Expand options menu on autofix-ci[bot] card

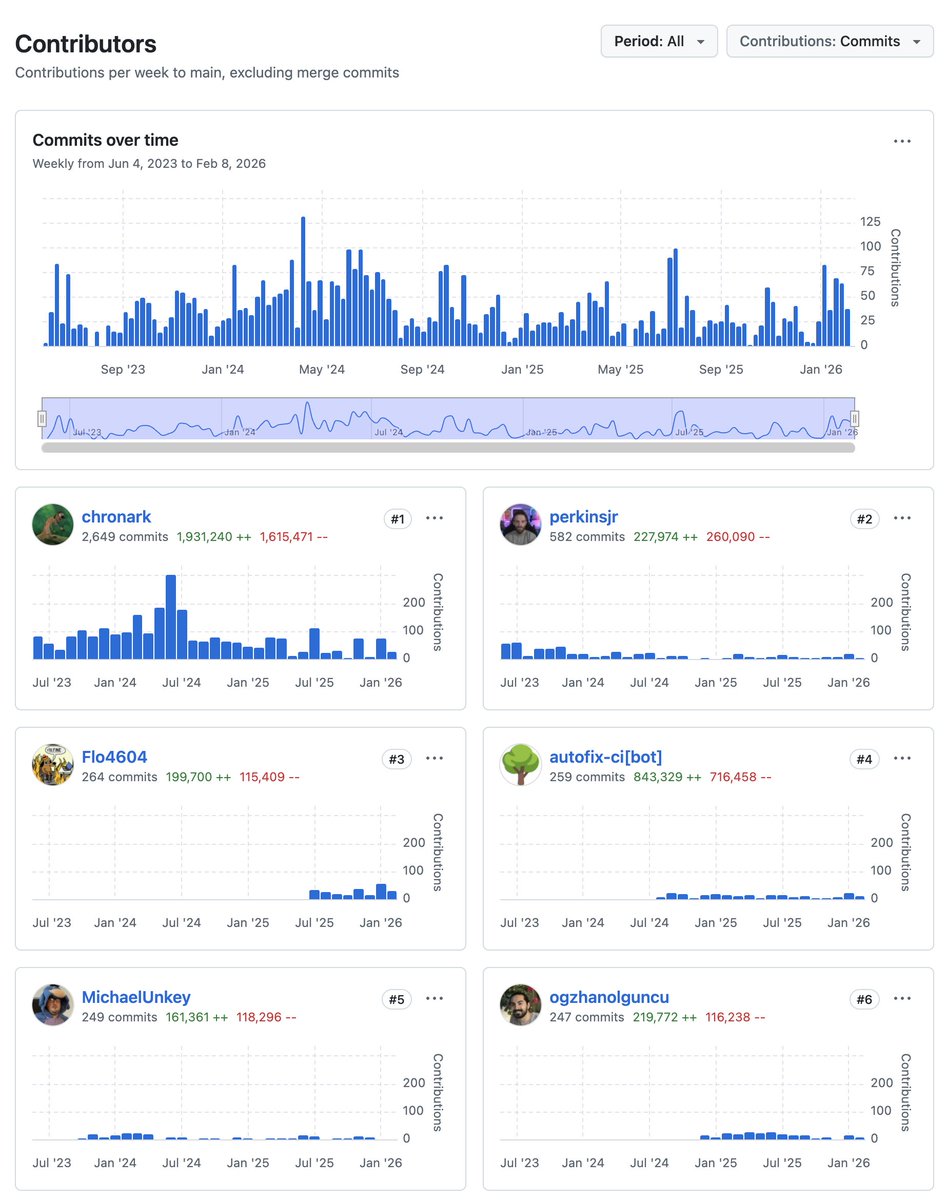point(902,758)
